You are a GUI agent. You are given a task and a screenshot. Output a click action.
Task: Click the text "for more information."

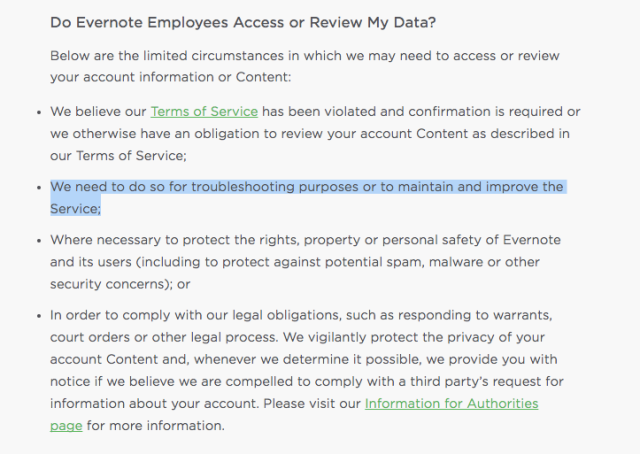(156, 426)
